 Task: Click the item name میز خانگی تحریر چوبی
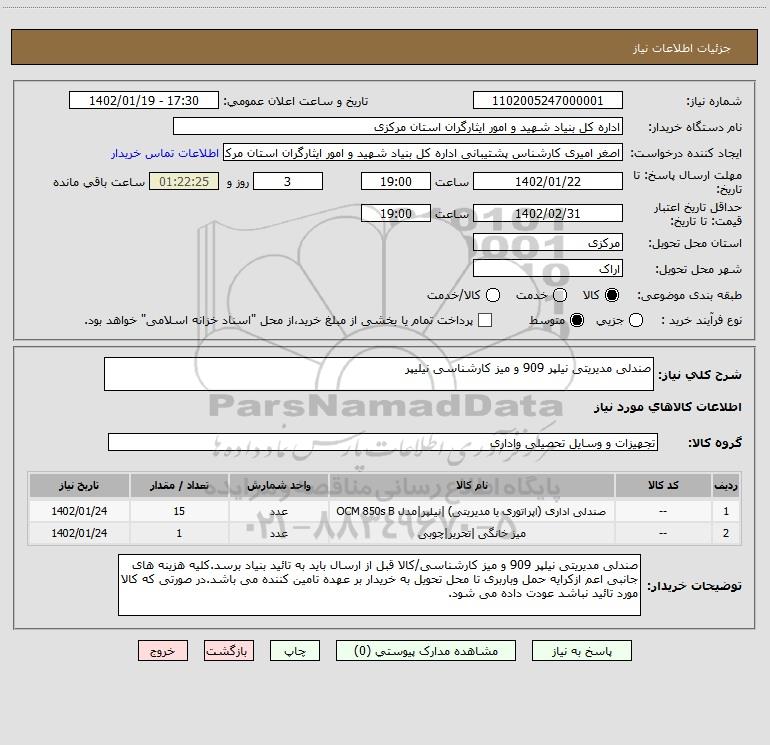[471, 533]
